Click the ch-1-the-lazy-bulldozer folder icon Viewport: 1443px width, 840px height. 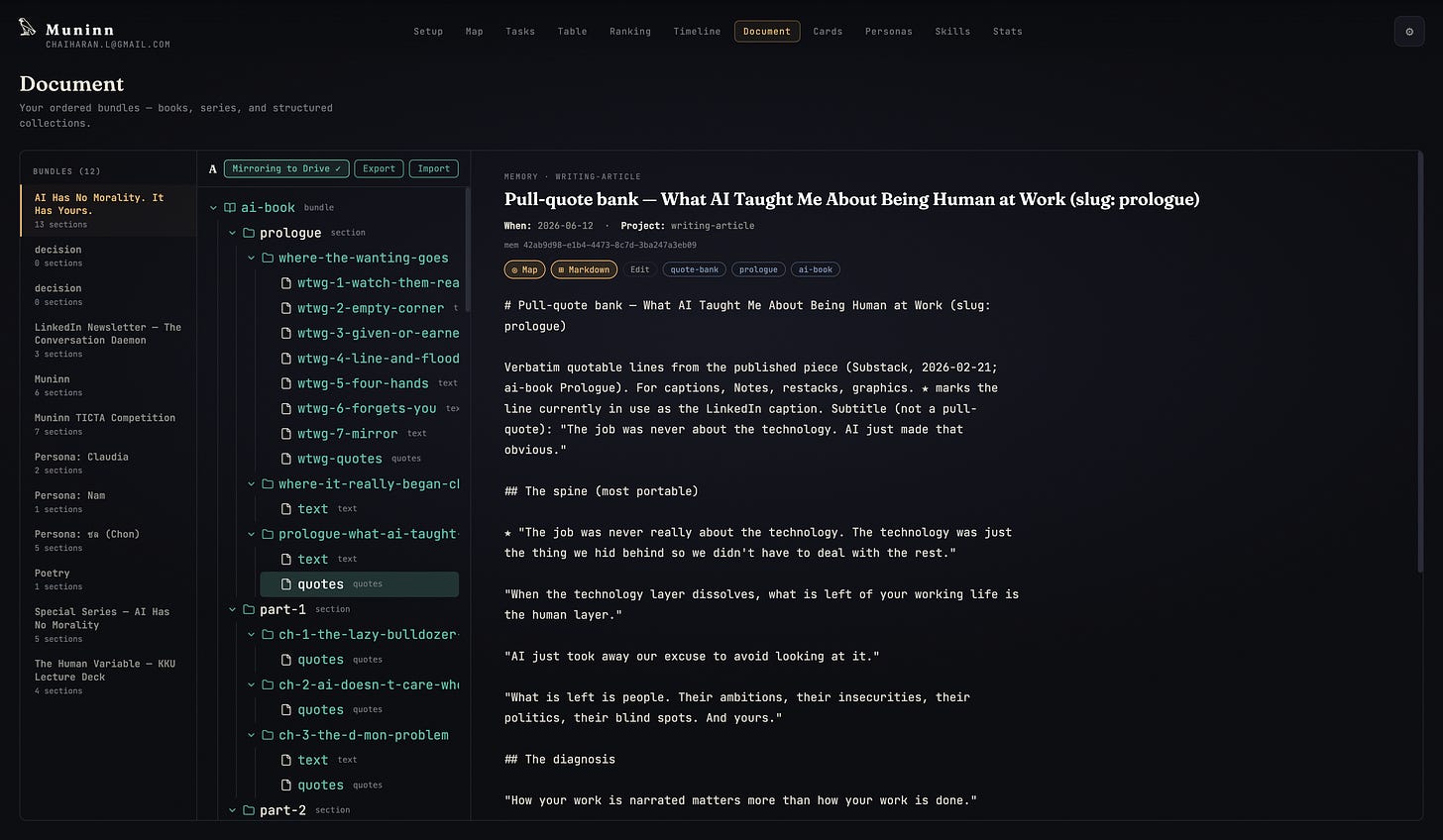tap(268, 634)
